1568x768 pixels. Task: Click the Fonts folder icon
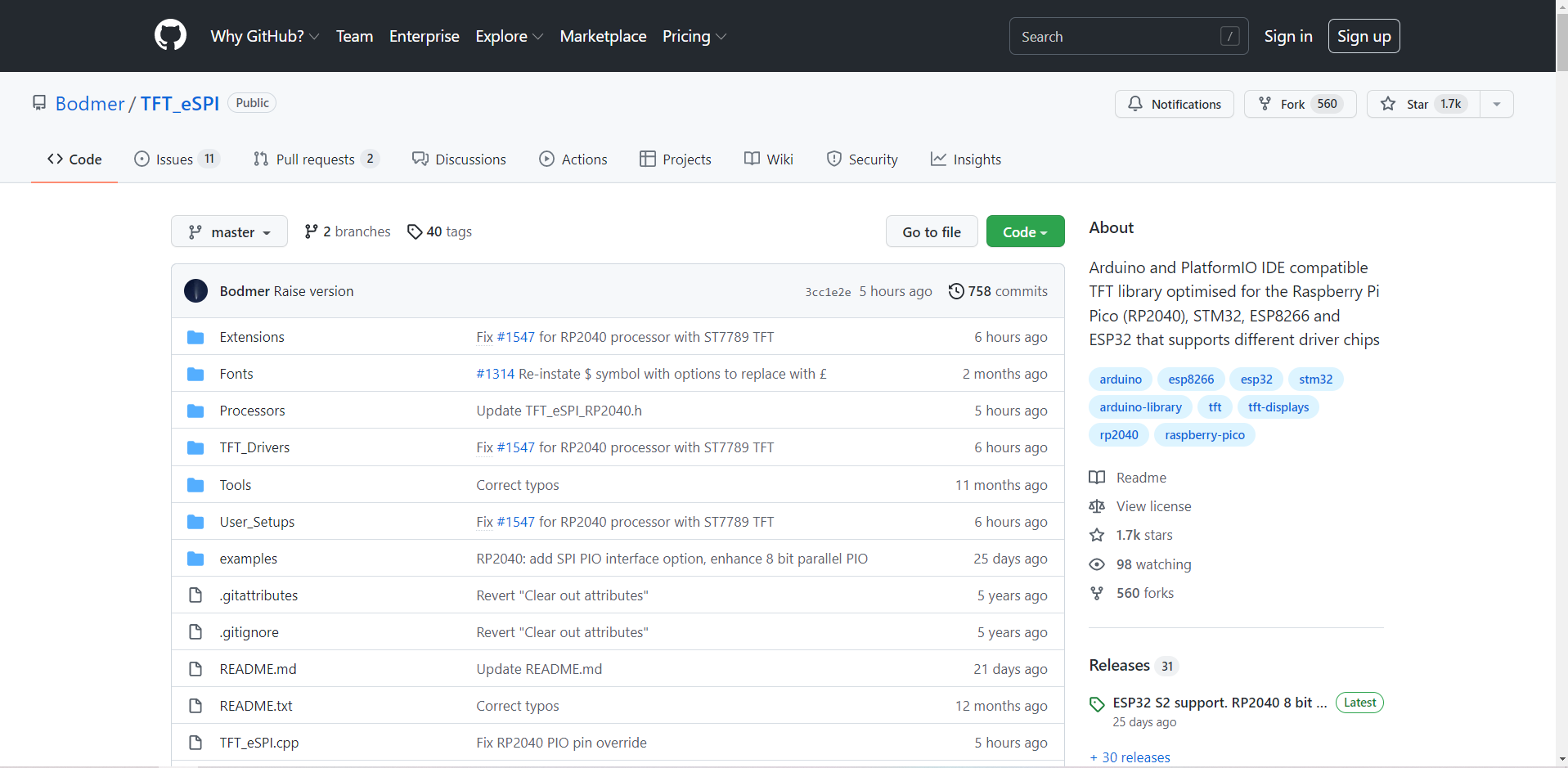coord(195,374)
